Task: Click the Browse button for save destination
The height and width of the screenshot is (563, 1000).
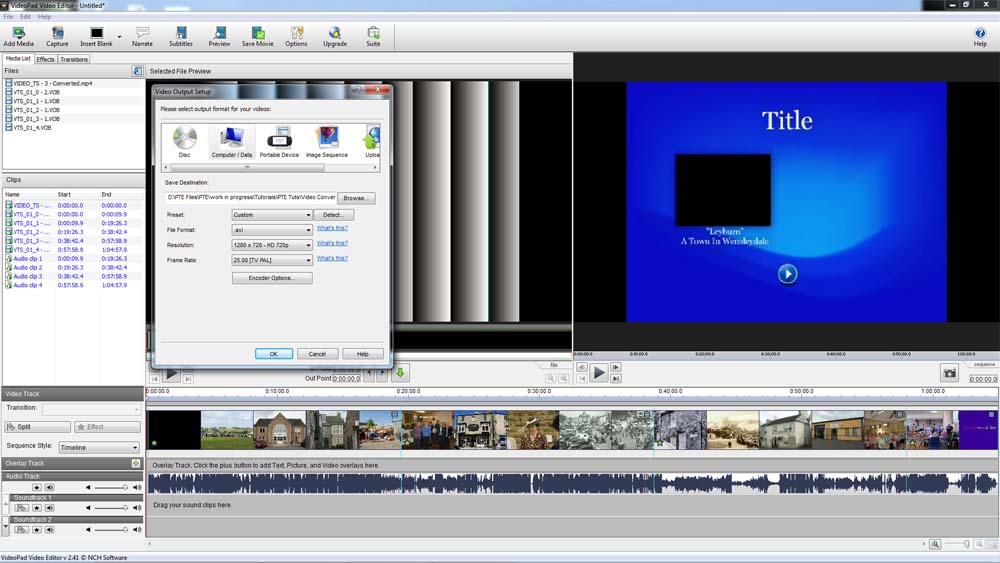Action: (356, 198)
